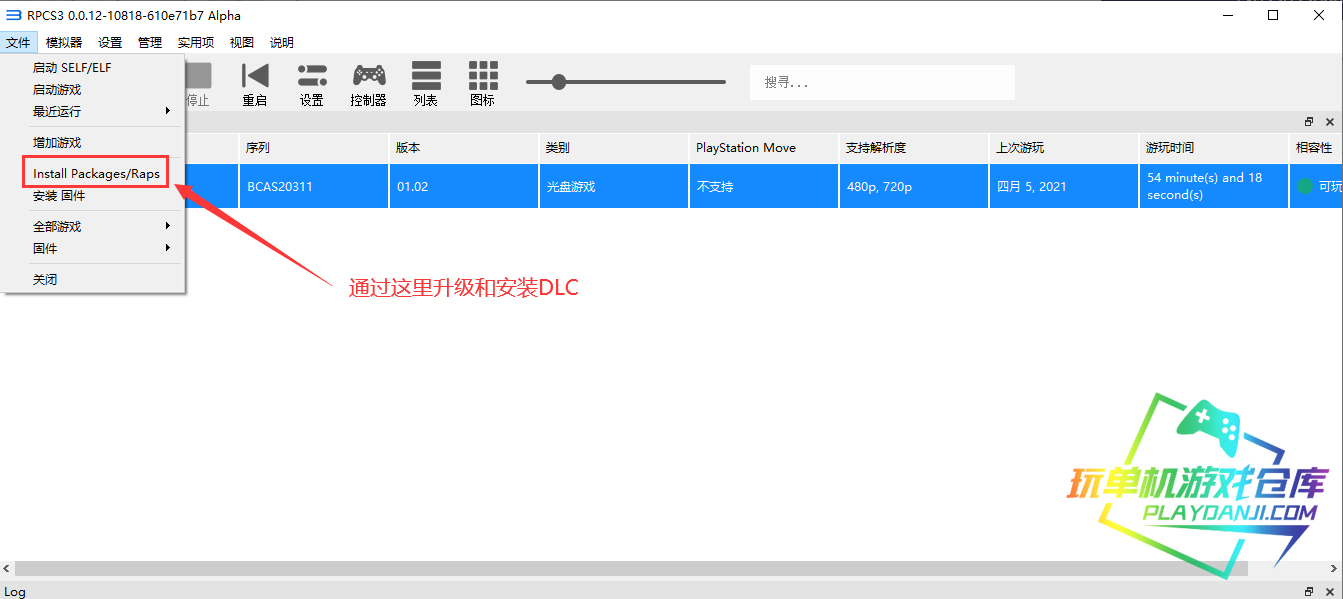1343x599 pixels.
Task: Open the 模拟器 emulator menu
Action: point(64,42)
